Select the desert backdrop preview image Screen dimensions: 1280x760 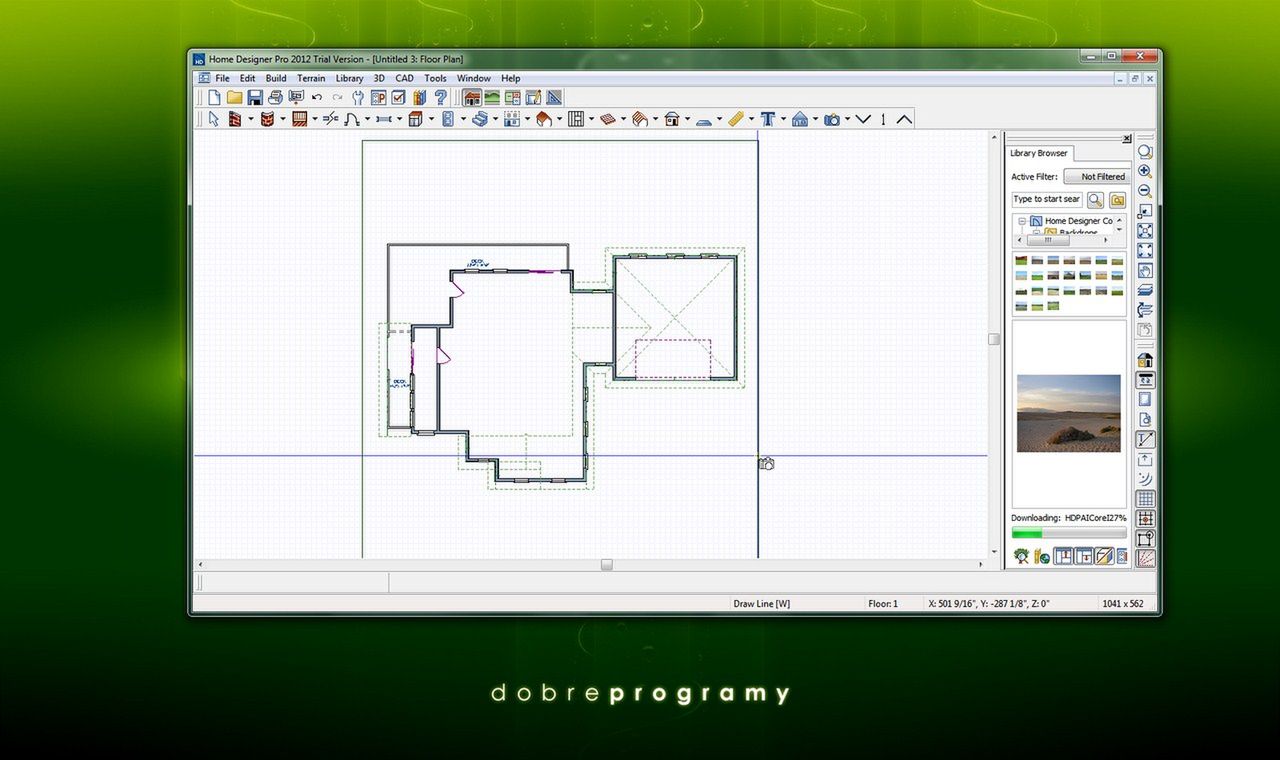[1069, 413]
